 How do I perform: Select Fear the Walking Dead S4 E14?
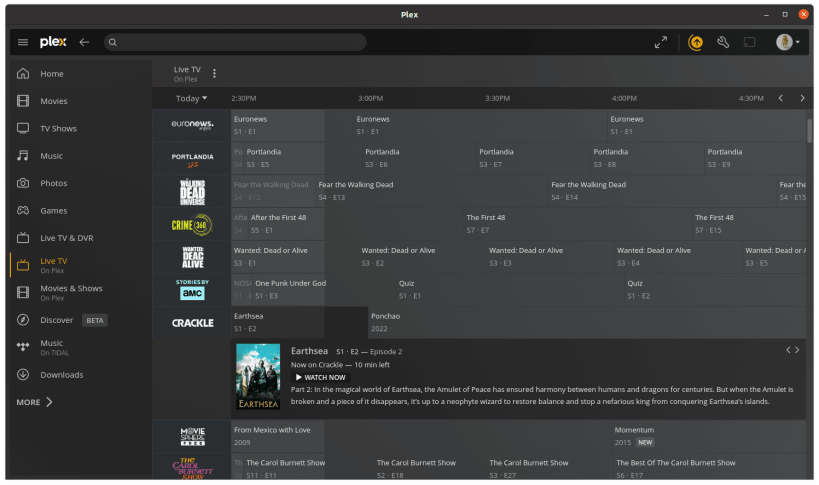tap(662, 191)
